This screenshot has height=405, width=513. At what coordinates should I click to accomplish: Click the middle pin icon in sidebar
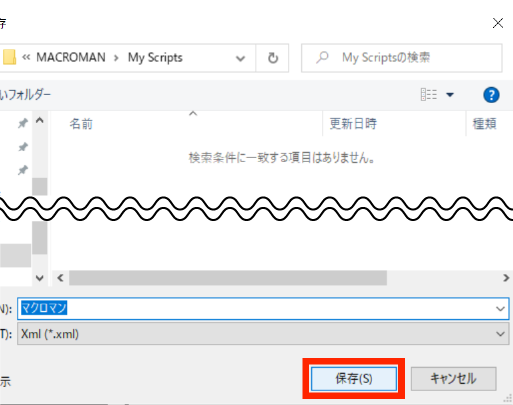coord(23,147)
